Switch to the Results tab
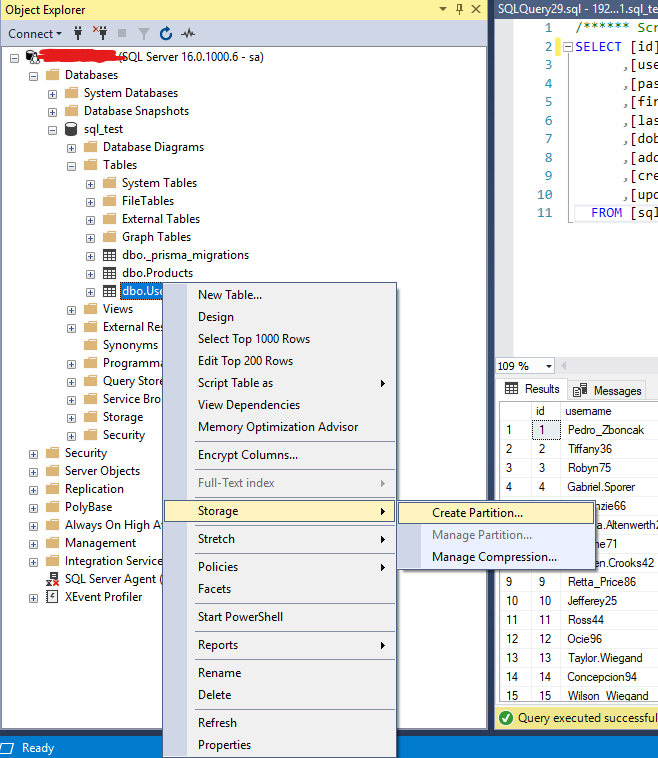 pyautogui.click(x=532, y=389)
